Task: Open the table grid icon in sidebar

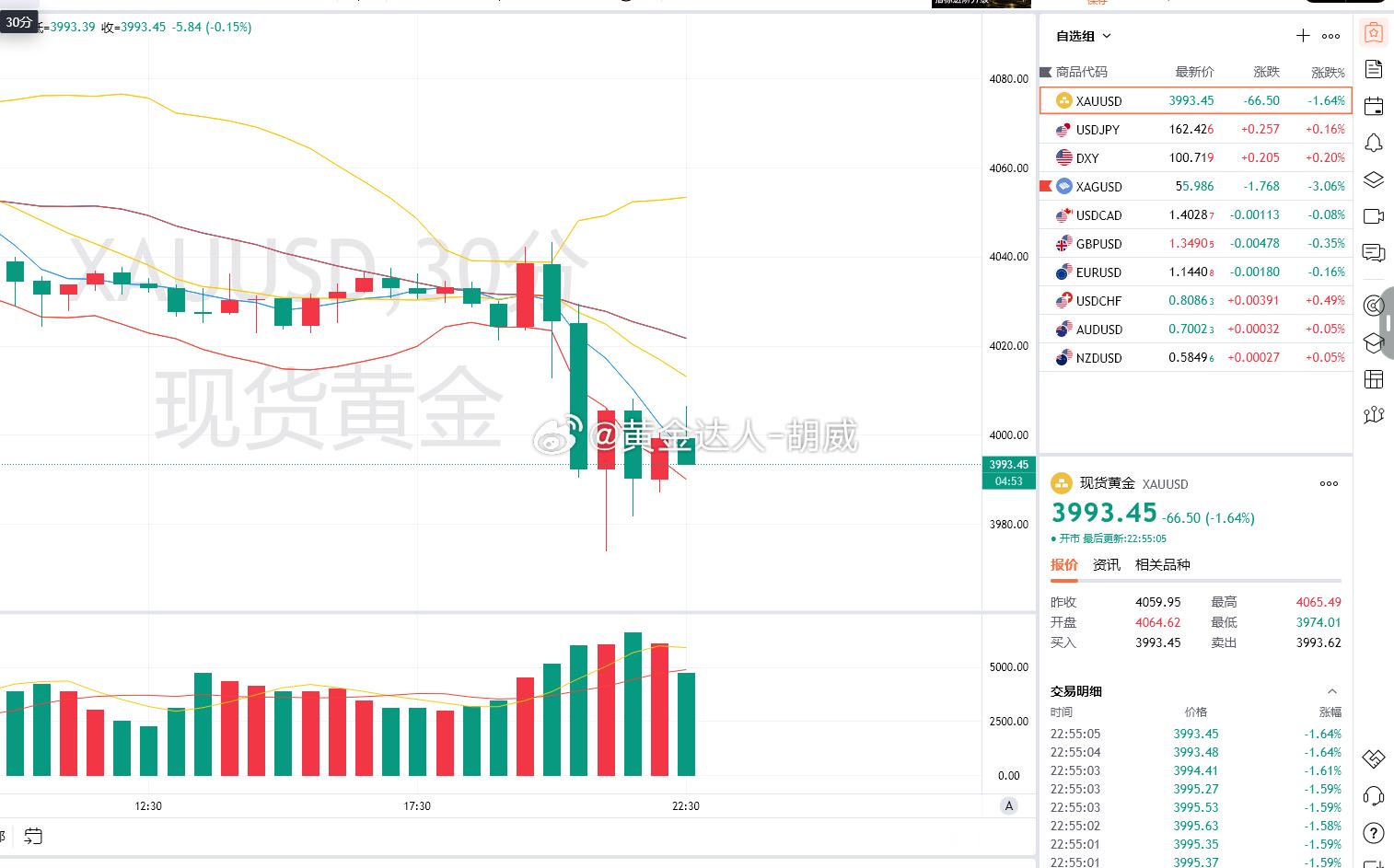Action: pos(1374,378)
